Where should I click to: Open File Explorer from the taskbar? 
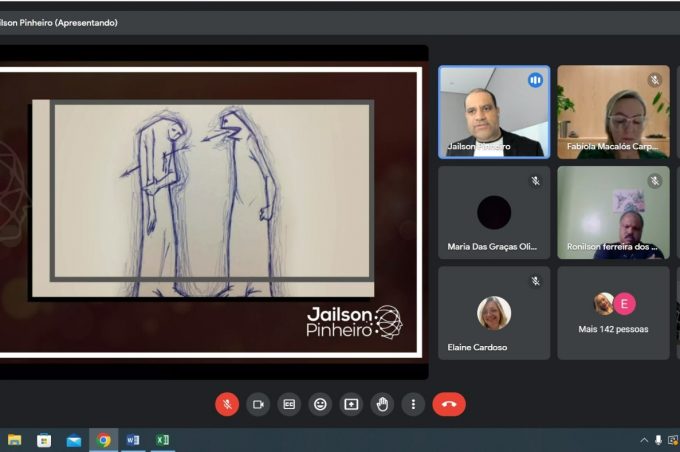(15, 440)
